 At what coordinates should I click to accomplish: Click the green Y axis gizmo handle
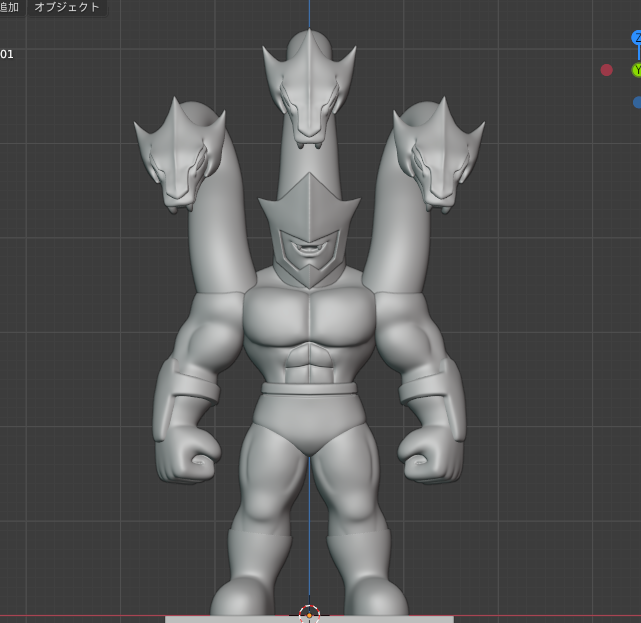[637, 70]
